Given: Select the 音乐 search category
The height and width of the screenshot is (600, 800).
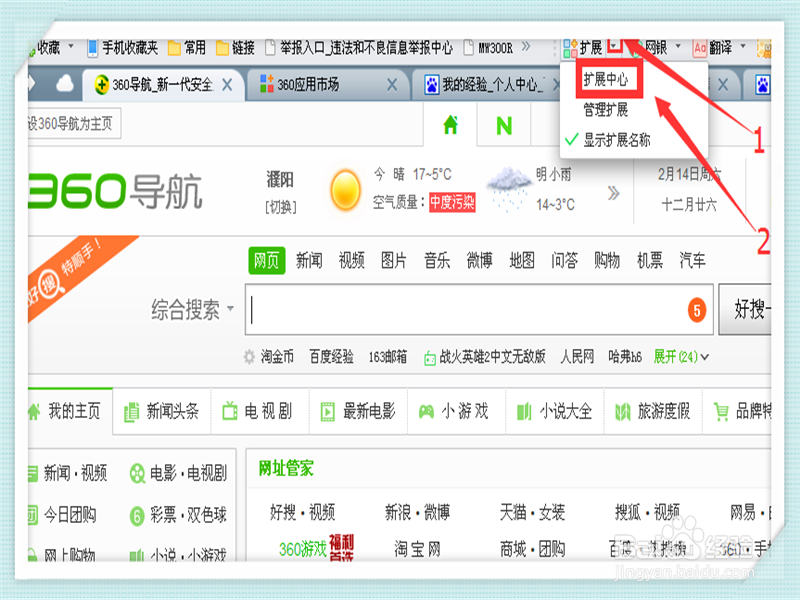Looking at the screenshot, I should pos(437,261).
